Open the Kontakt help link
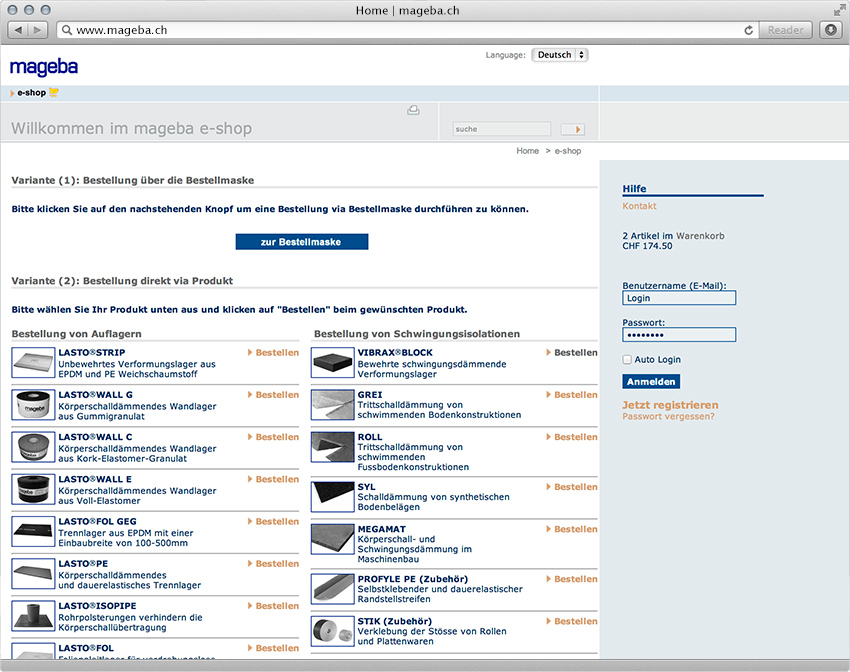The width and height of the screenshot is (850, 672). (639, 206)
